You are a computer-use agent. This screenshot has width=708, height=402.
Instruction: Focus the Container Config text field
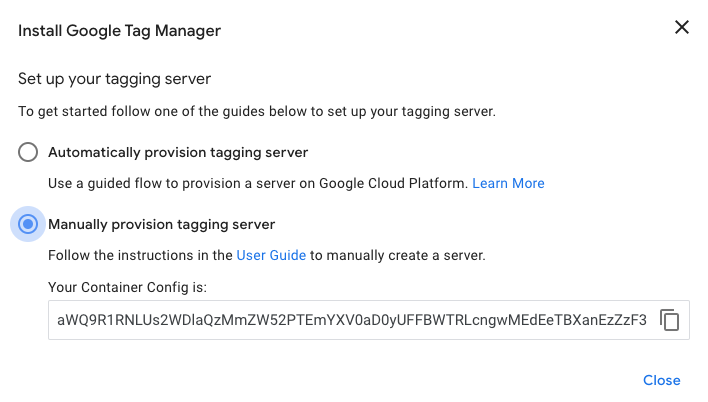click(368, 320)
